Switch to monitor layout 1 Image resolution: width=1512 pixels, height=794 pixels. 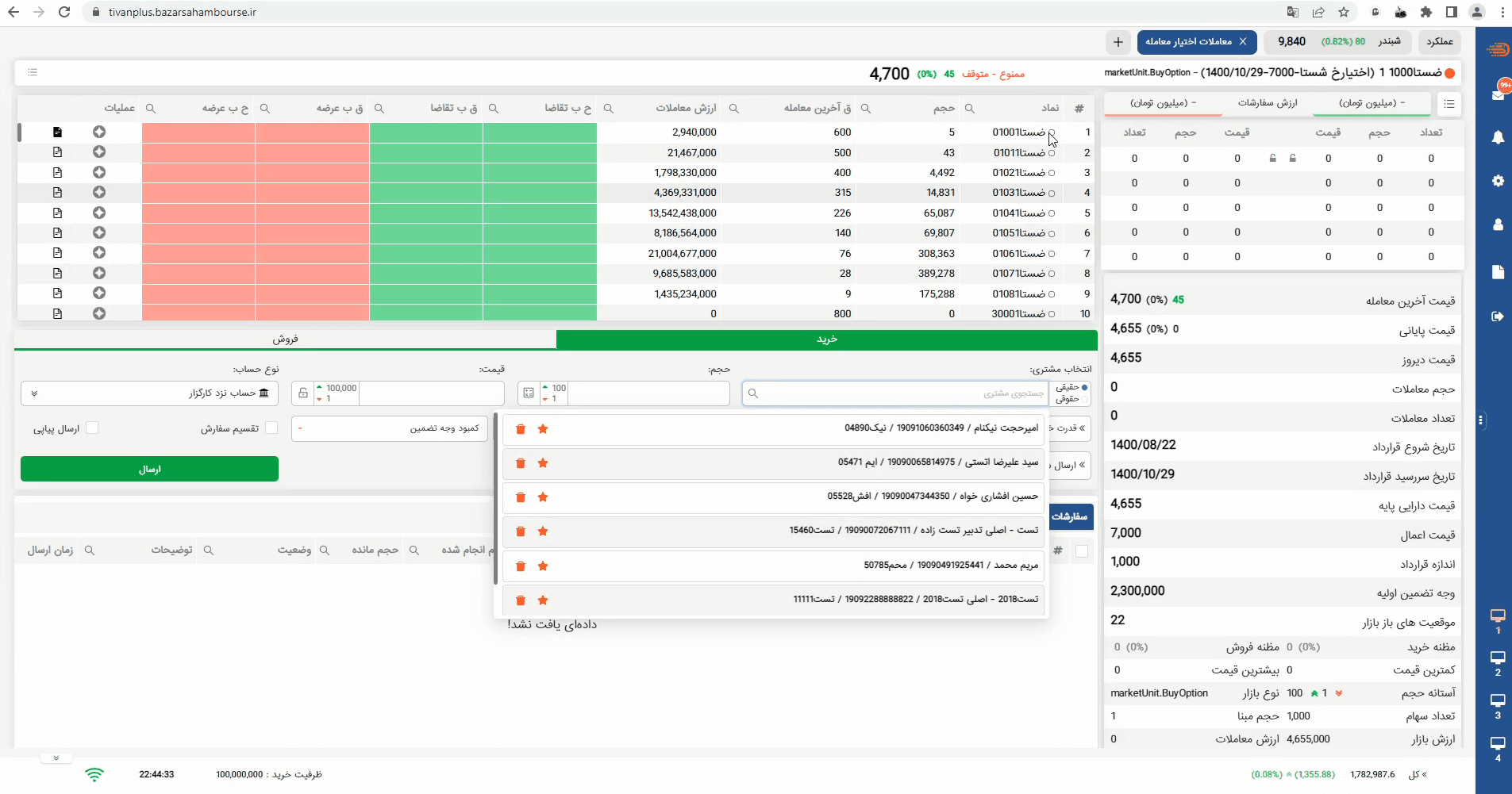1498,621
